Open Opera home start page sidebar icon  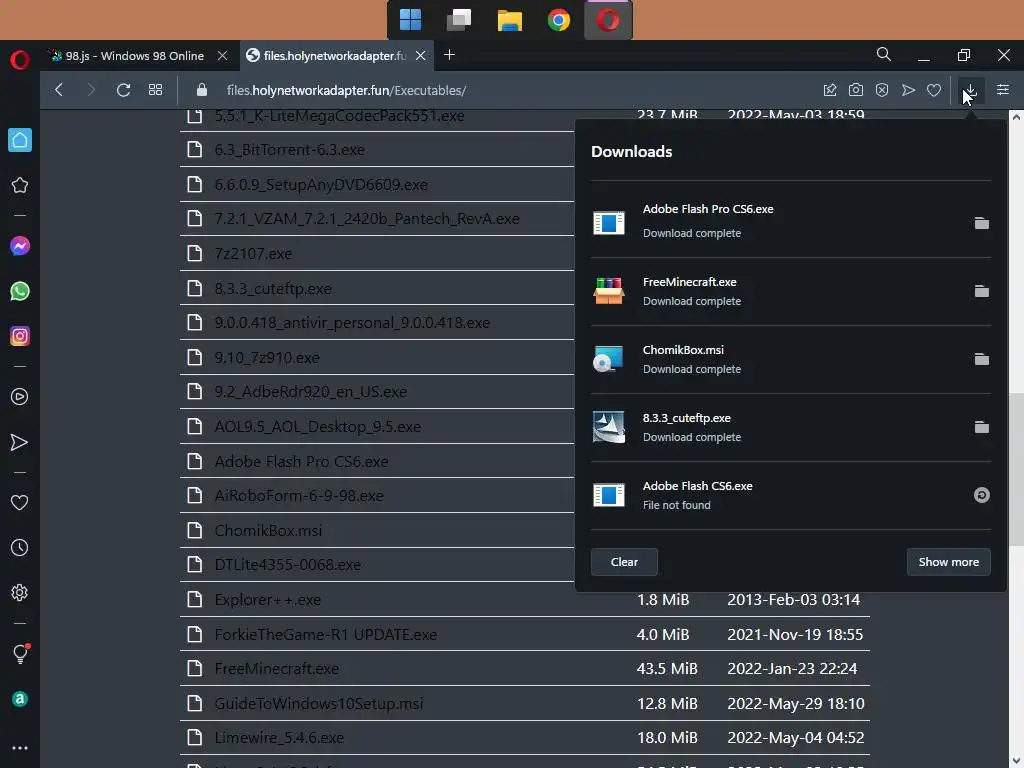point(20,140)
